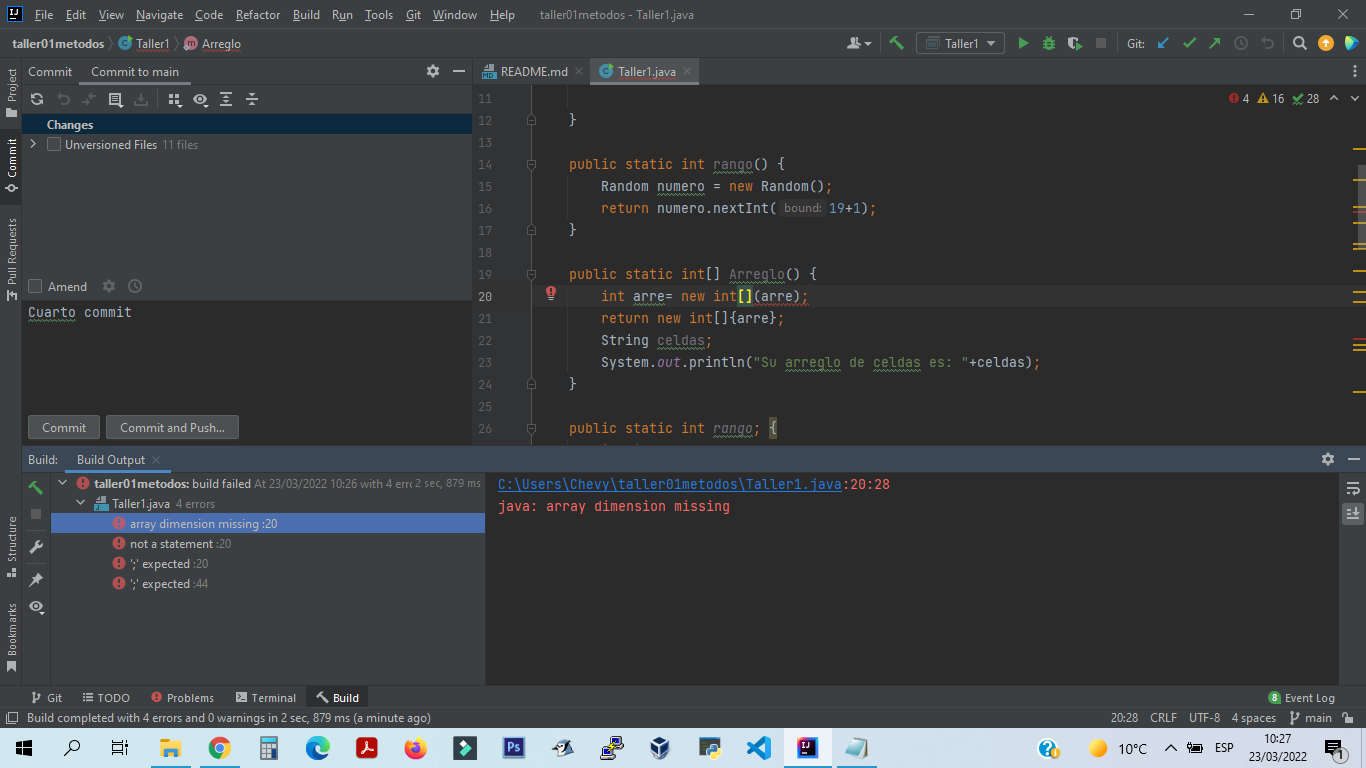Enable the Amend checkbox

[35, 286]
